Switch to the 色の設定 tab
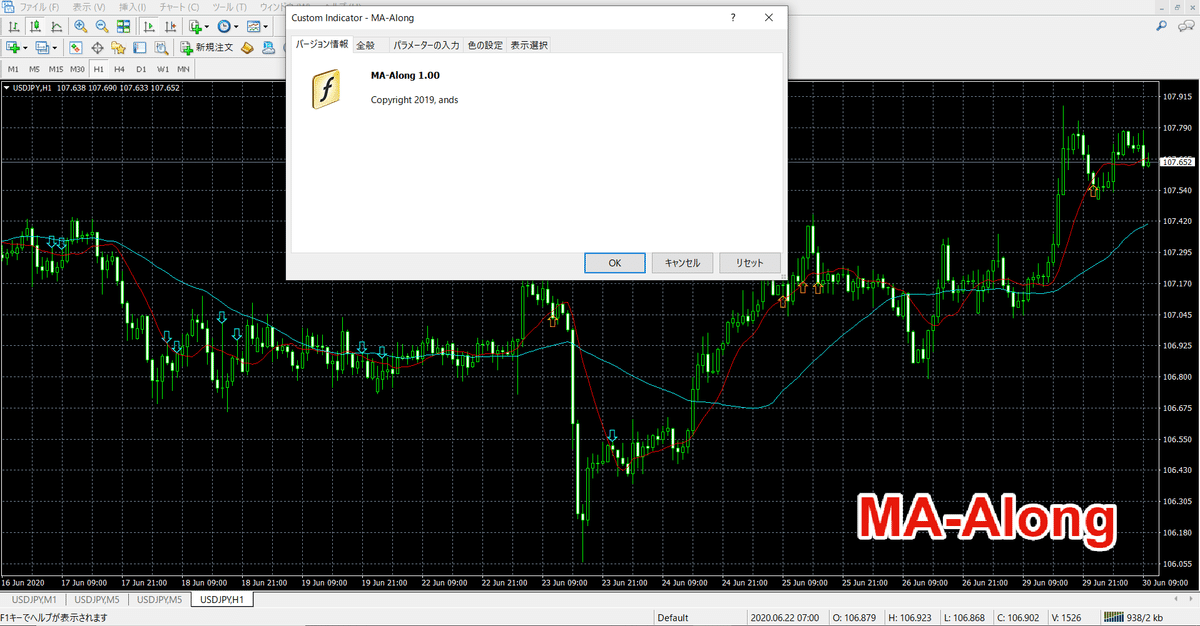 [x=485, y=45]
